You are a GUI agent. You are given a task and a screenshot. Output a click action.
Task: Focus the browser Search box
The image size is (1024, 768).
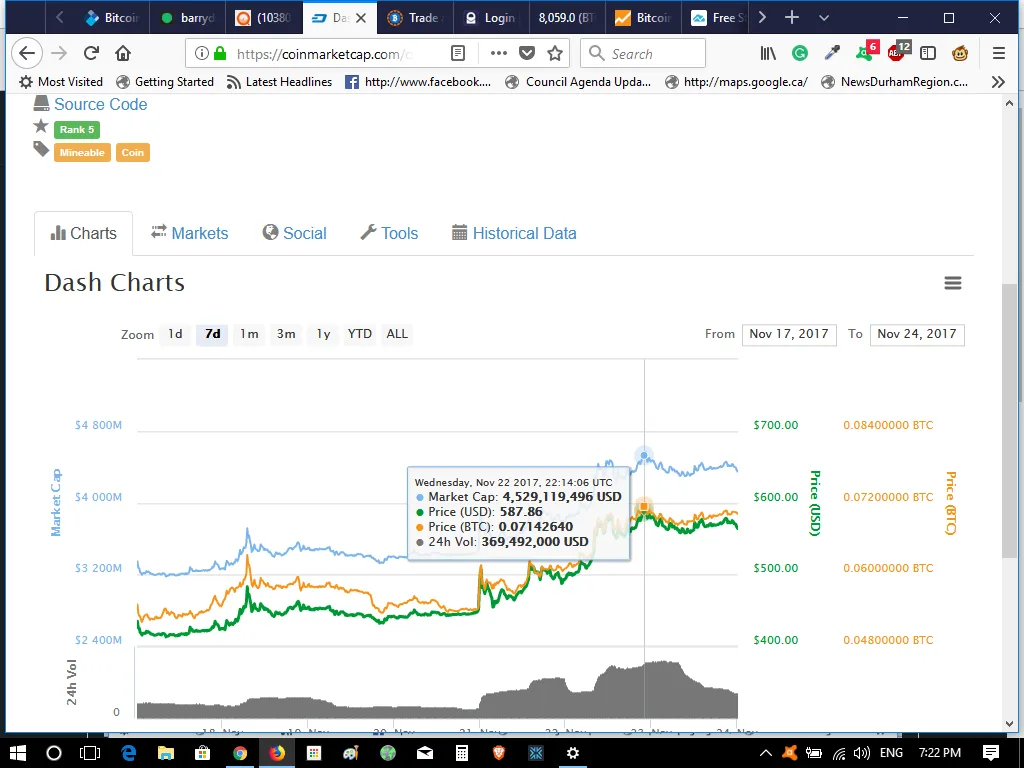643,54
